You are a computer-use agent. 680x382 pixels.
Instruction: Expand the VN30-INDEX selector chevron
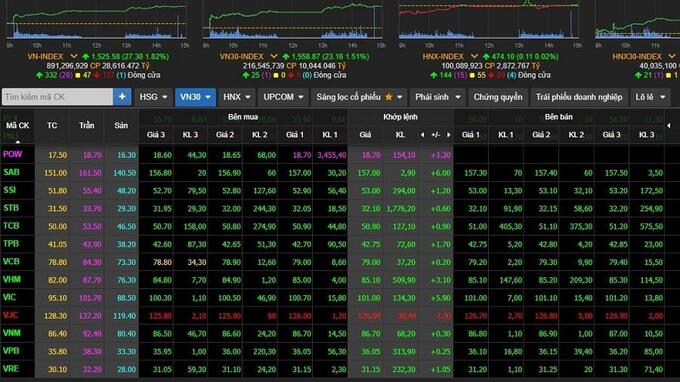[x=274, y=56]
